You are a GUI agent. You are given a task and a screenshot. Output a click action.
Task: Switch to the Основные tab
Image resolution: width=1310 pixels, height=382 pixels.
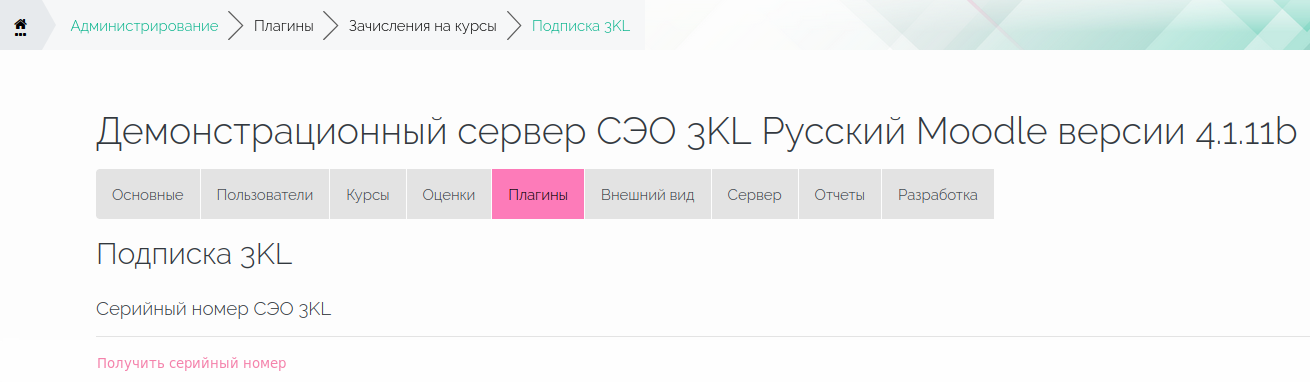(148, 195)
